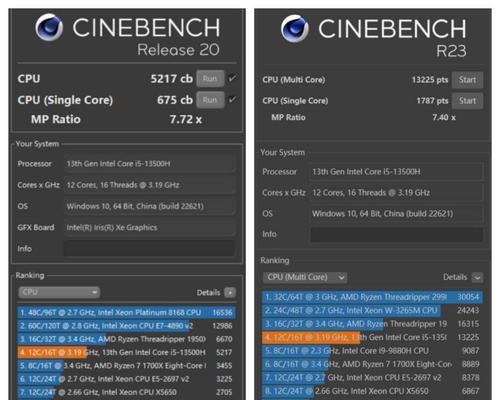
Task: Select the Threadripper 19 row scoring 16315
Action: 373,324
